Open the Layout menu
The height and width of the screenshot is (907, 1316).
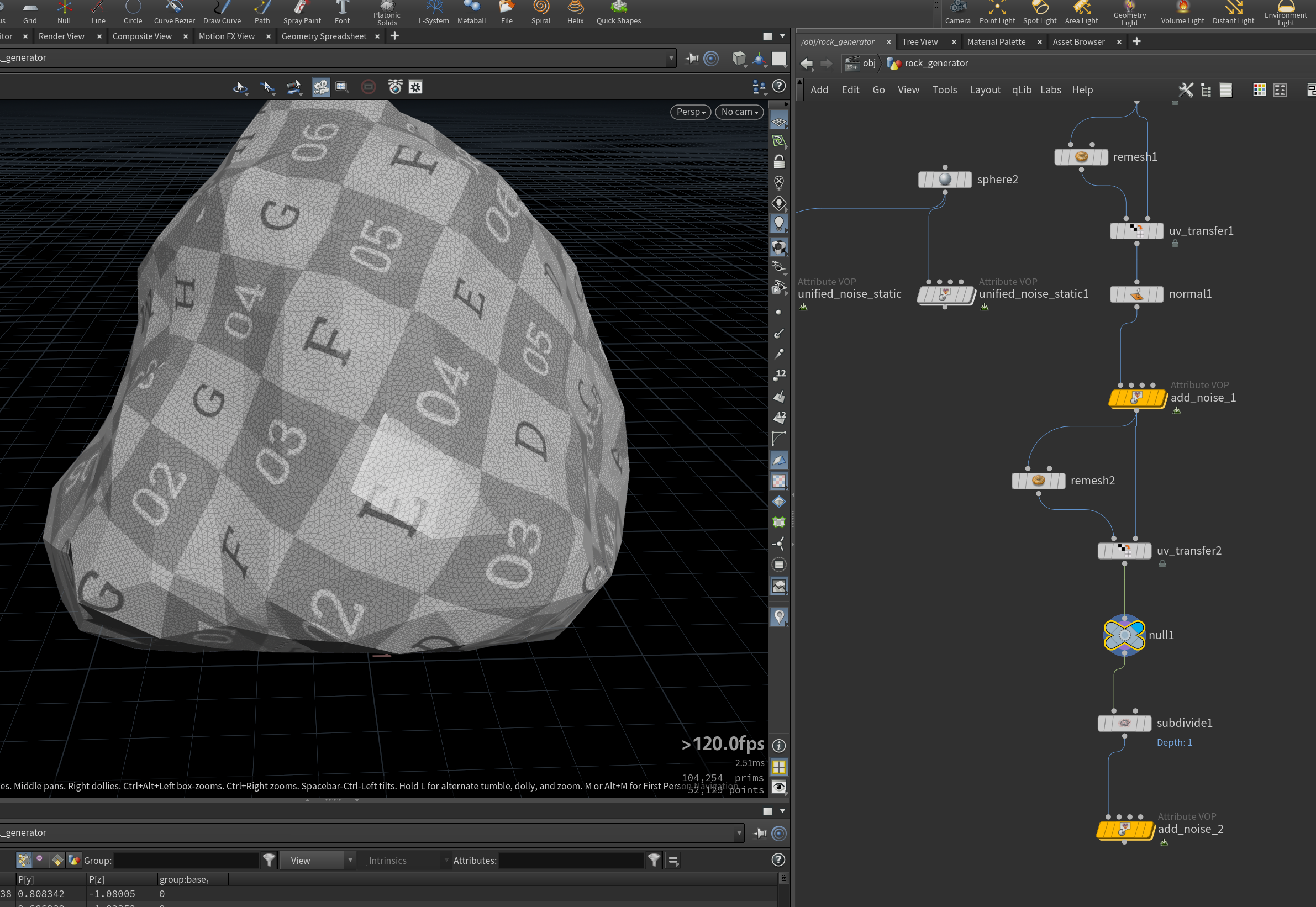(x=985, y=90)
